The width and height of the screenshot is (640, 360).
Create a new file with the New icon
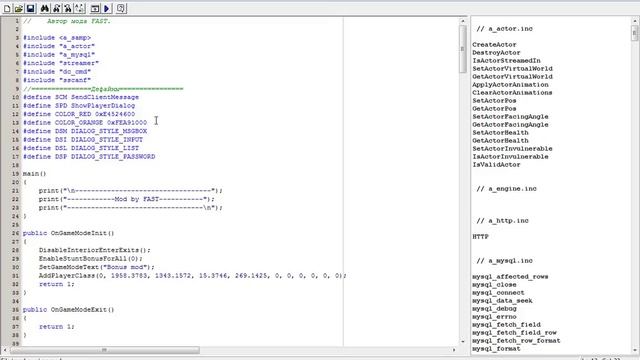coord(7,8)
